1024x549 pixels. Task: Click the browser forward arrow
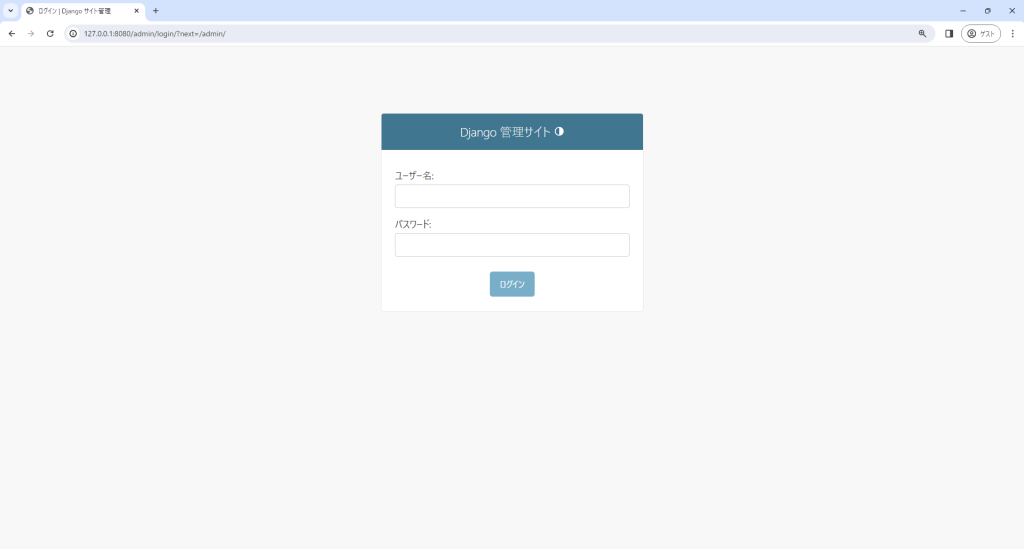tap(31, 33)
